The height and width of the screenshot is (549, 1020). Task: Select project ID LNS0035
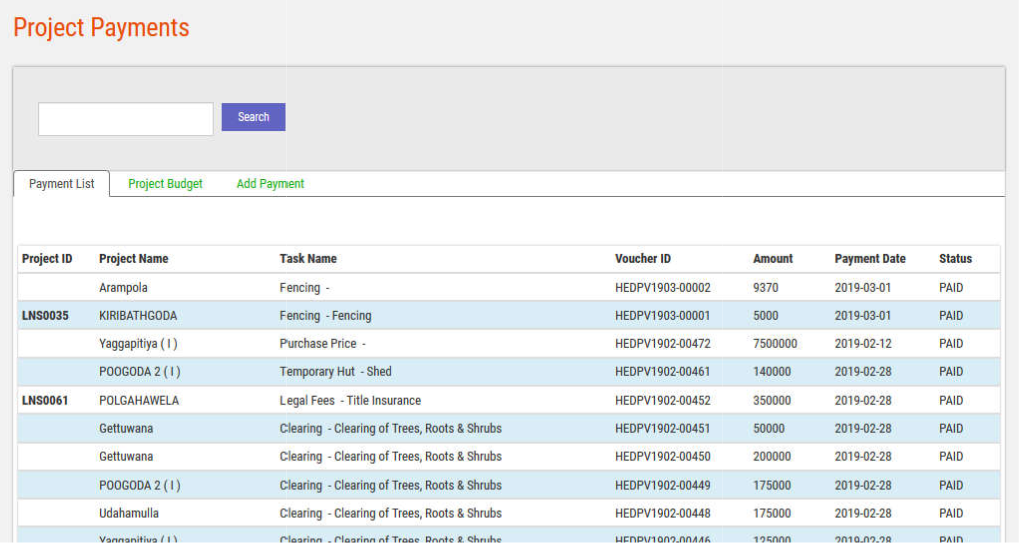(45, 316)
